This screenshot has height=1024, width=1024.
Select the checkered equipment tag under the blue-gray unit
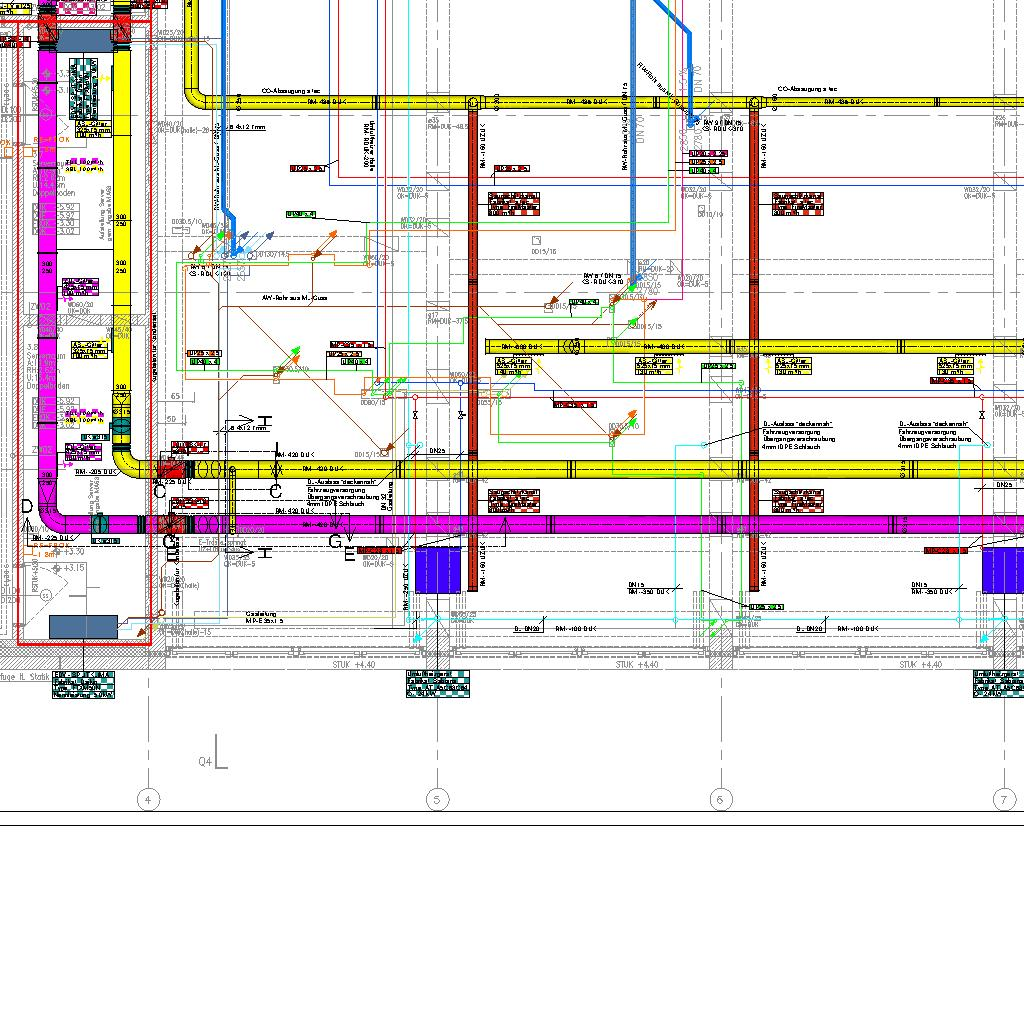83,684
